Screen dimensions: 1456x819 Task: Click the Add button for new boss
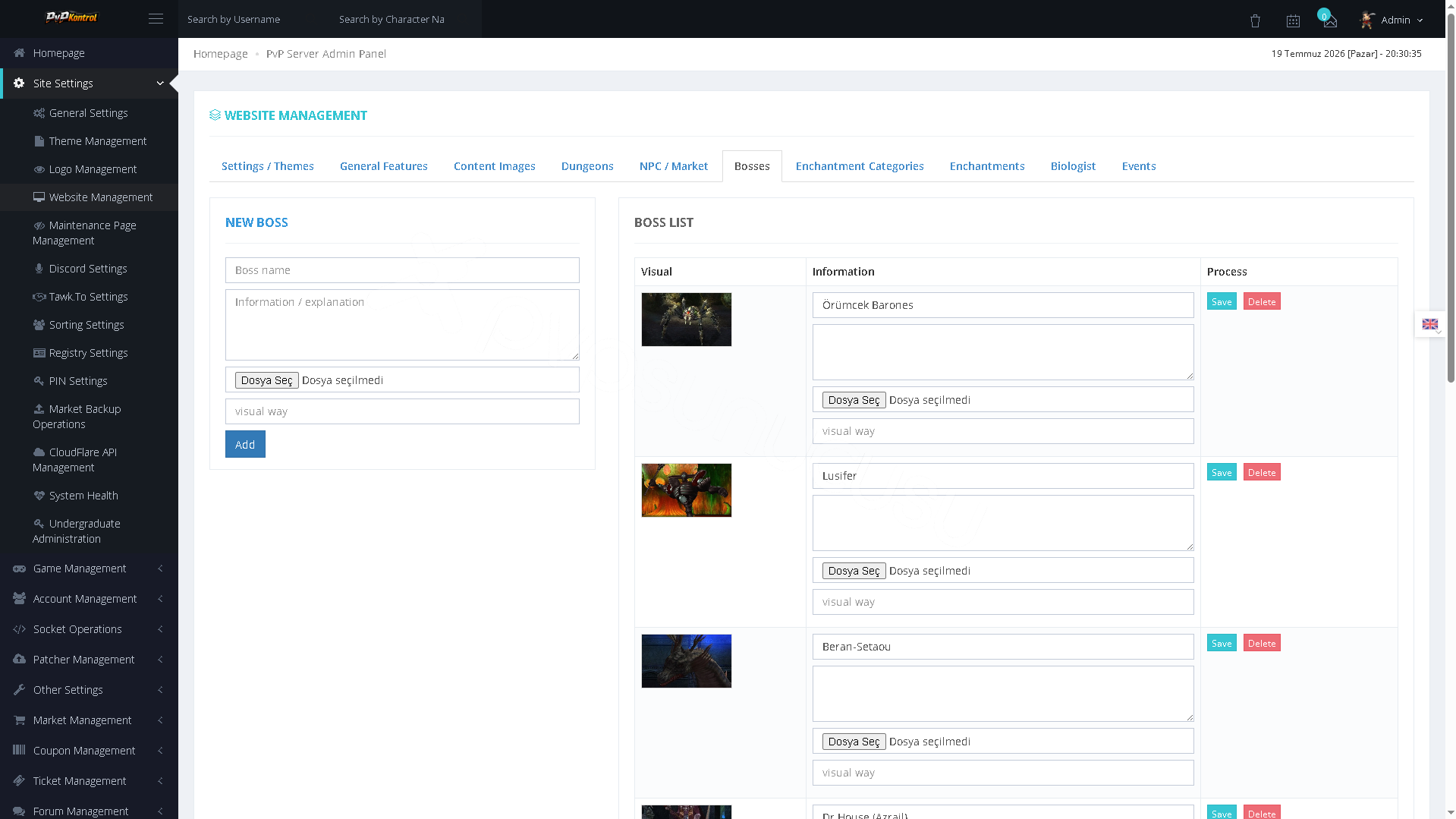click(x=245, y=444)
